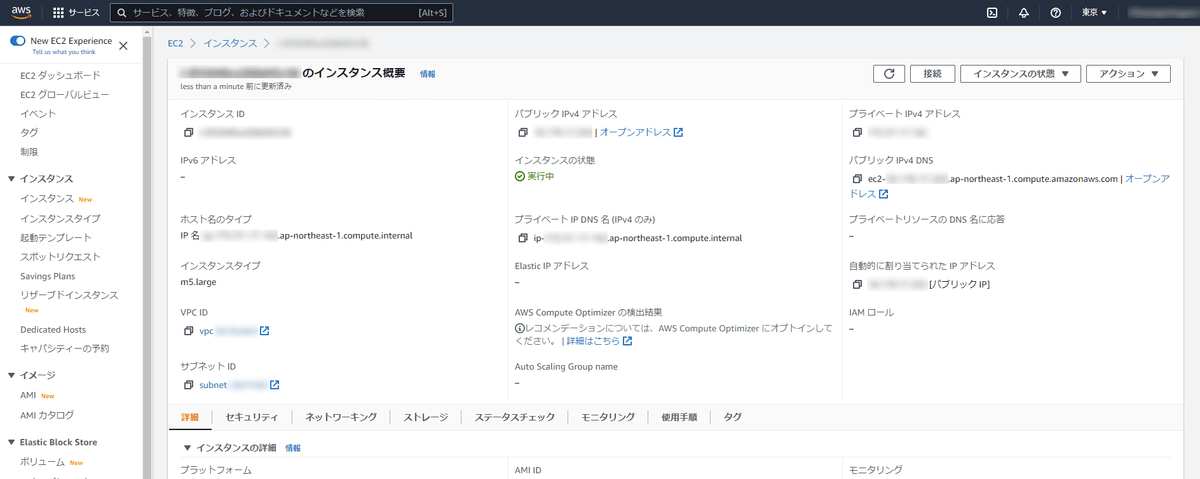Close the New EC2 Experience banner
Screen dimensions: 1200x479
click(123, 45)
